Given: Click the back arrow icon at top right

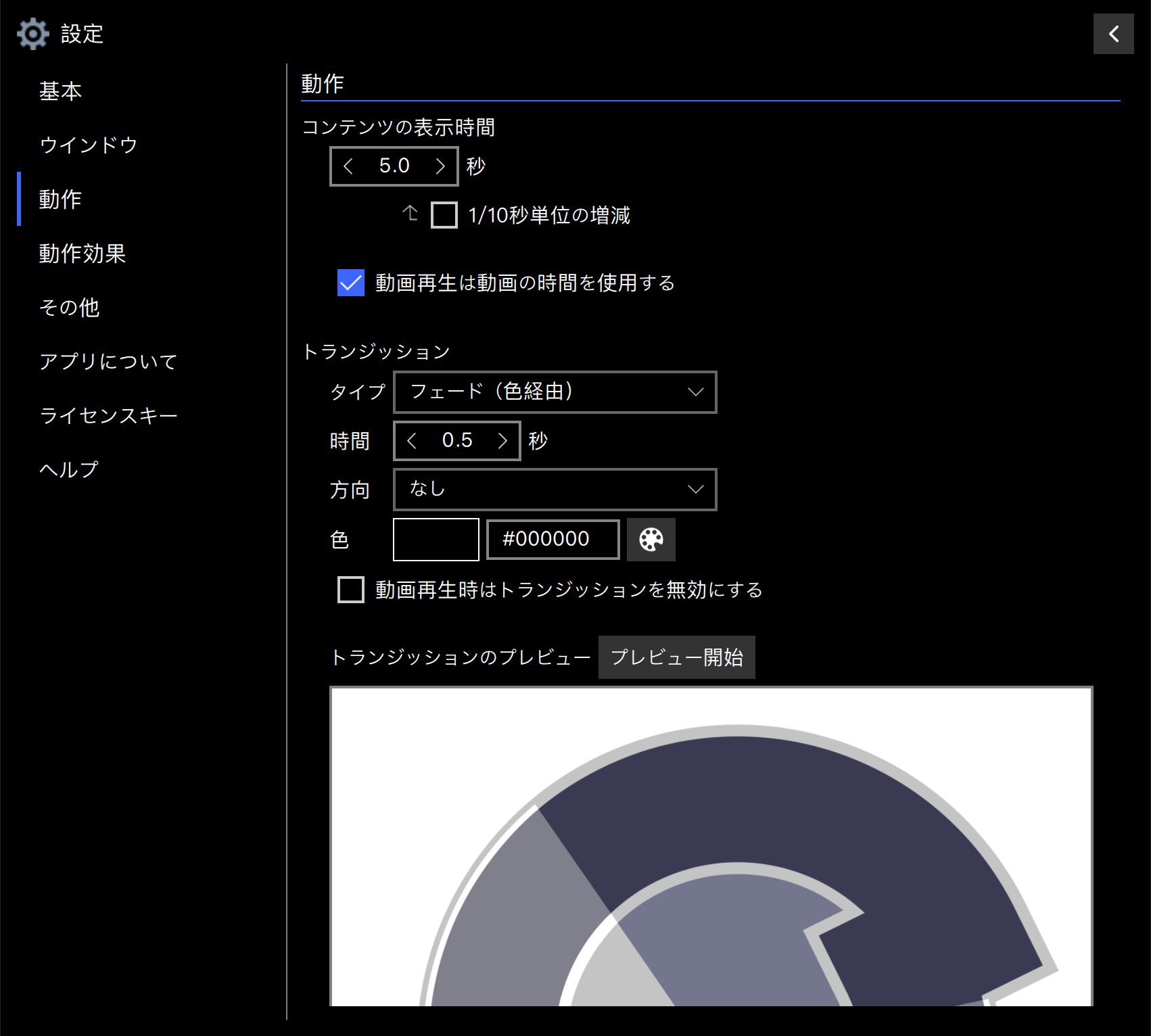Looking at the screenshot, I should click(1113, 34).
